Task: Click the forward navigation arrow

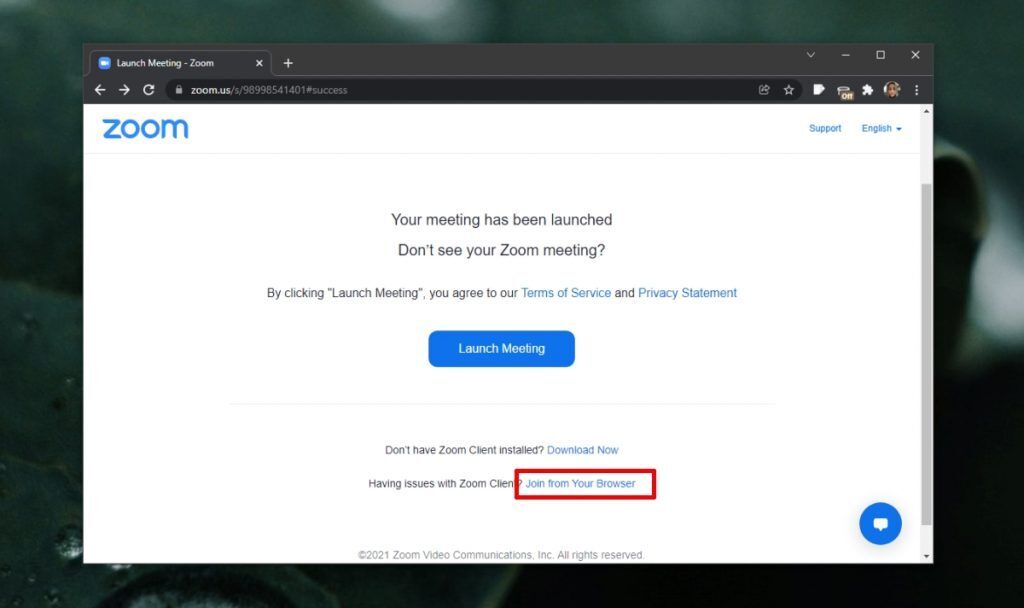Action: pyautogui.click(x=124, y=89)
